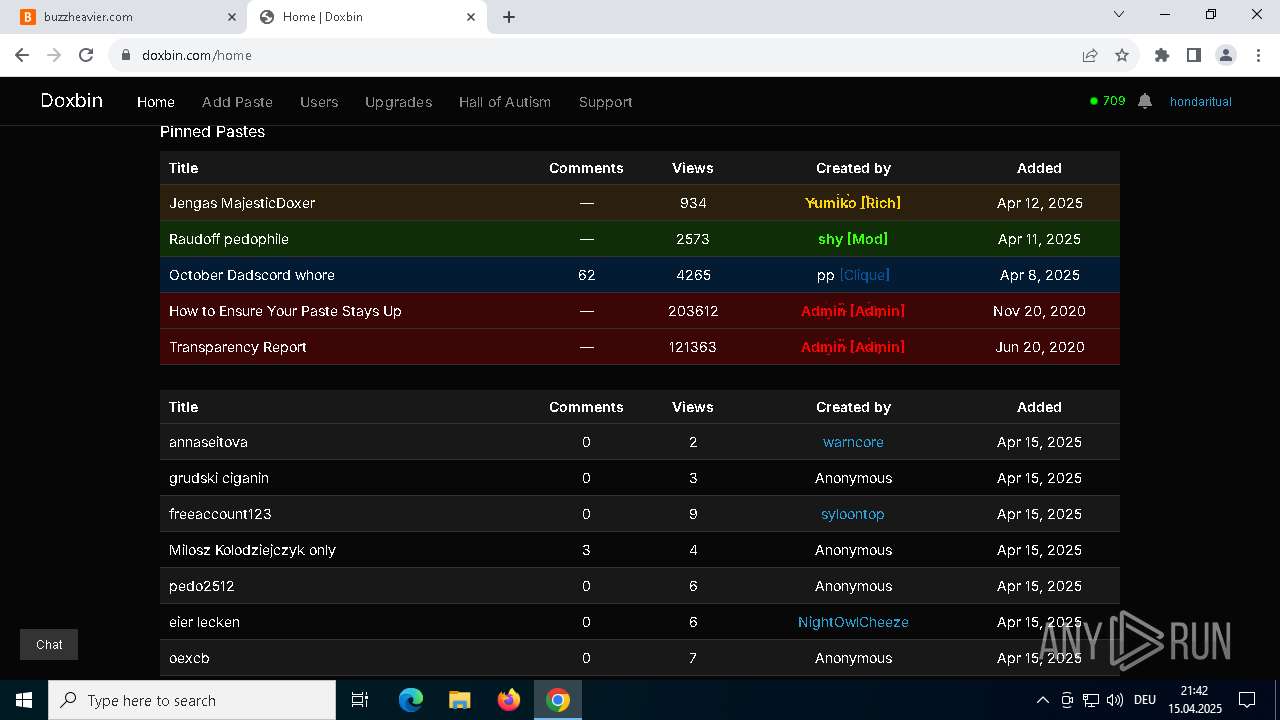Select the Home | Doxbin tab
The width and height of the screenshot is (1280, 720).
[x=367, y=17]
